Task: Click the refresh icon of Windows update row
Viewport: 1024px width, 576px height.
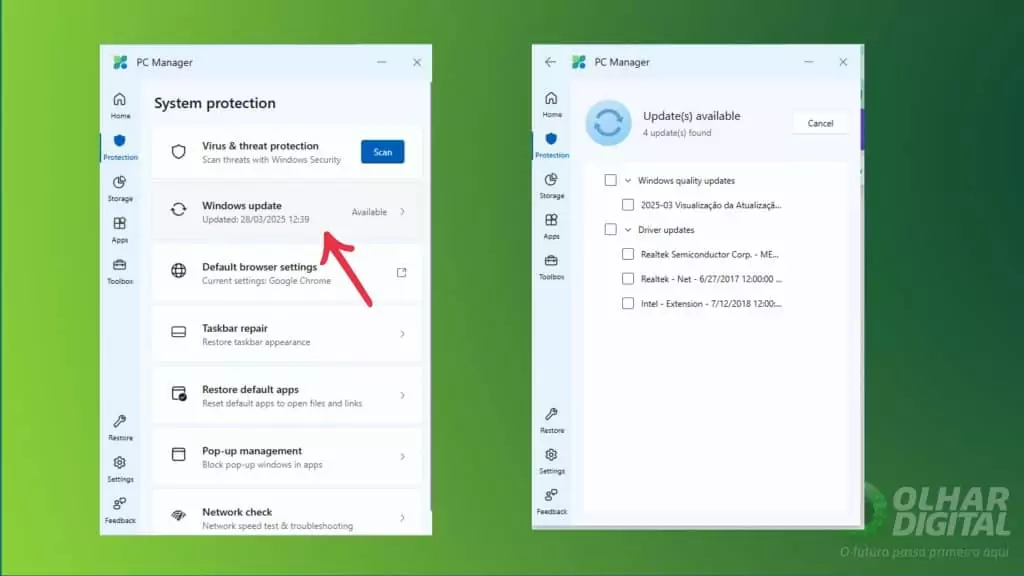Action: point(178,210)
